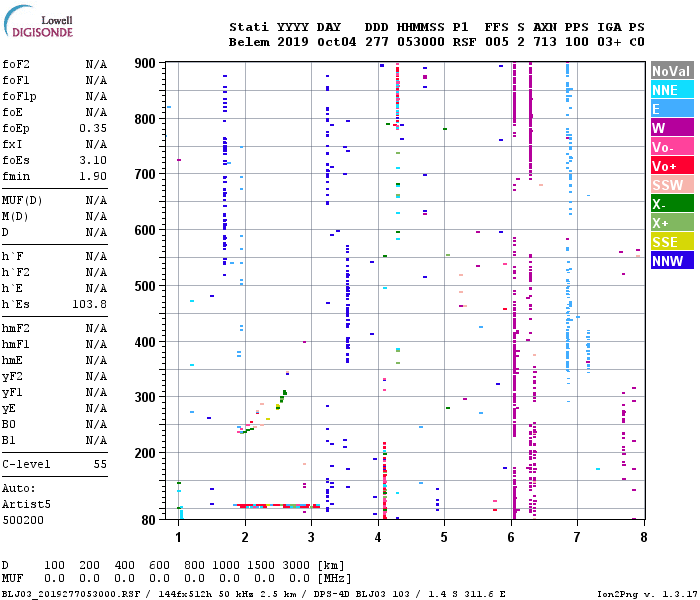This screenshot has width=700, height=600.
Task: Click the MUF(D) parameter label
Action: pyautogui.click(x=22, y=200)
